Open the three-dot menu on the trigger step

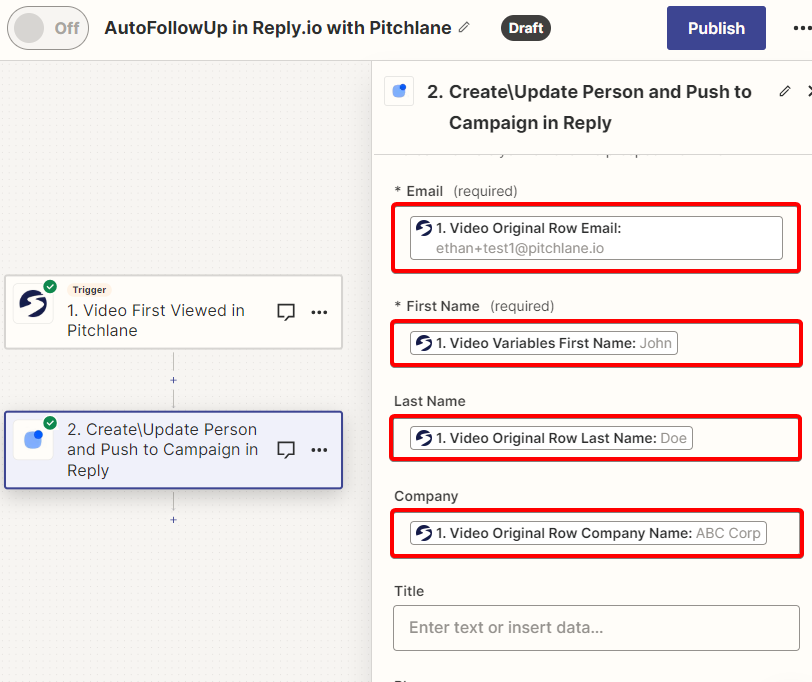tap(319, 312)
